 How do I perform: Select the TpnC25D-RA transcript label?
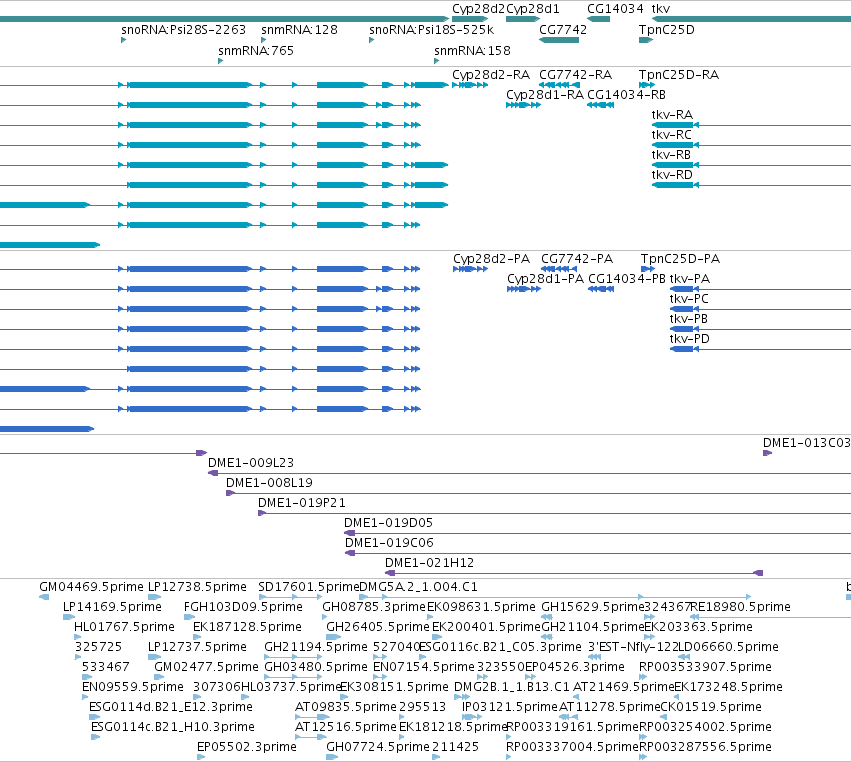pyautogui.click(x=679, y=75)
